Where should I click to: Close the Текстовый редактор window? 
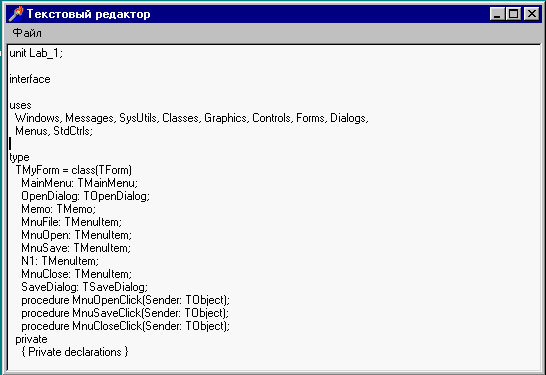(532, 14)
